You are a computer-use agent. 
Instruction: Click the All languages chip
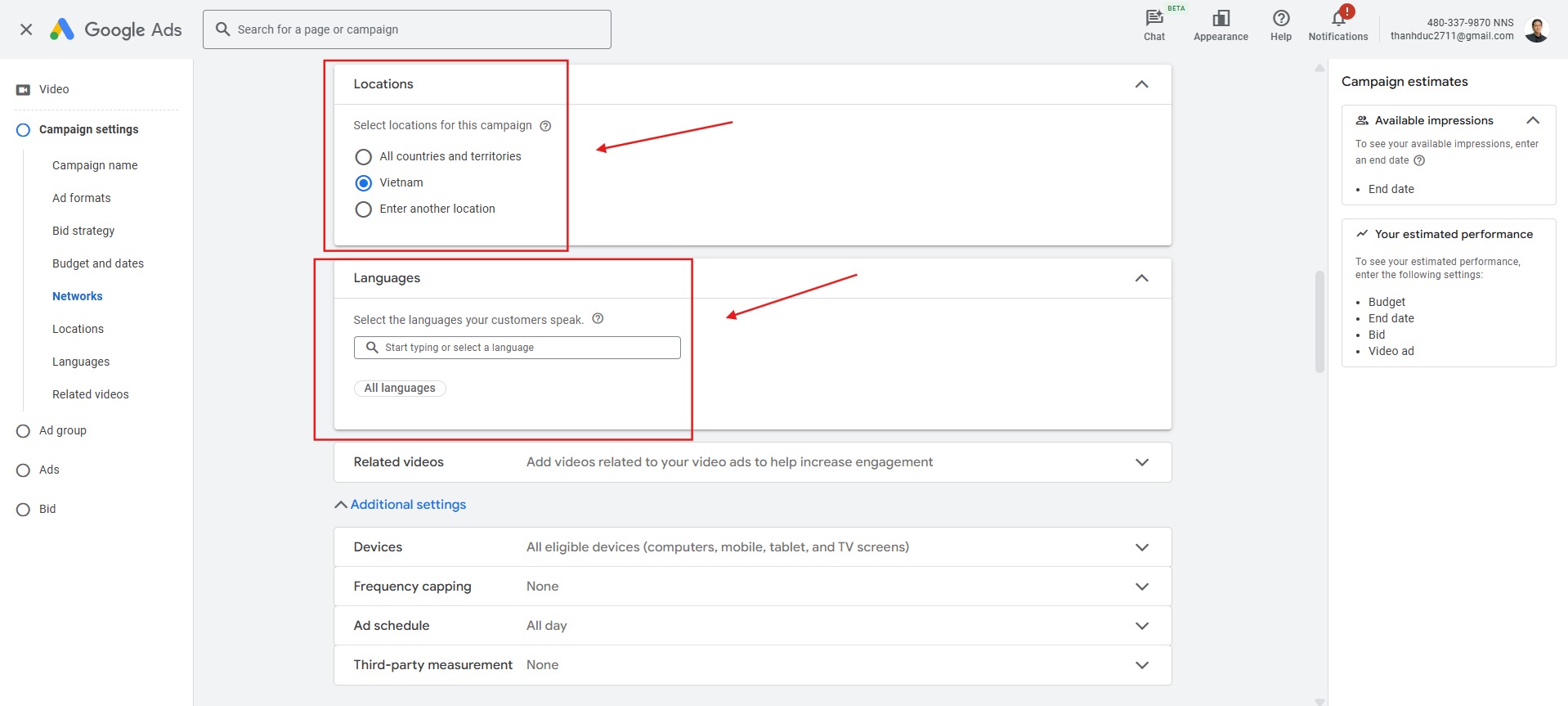coord(400,389)
